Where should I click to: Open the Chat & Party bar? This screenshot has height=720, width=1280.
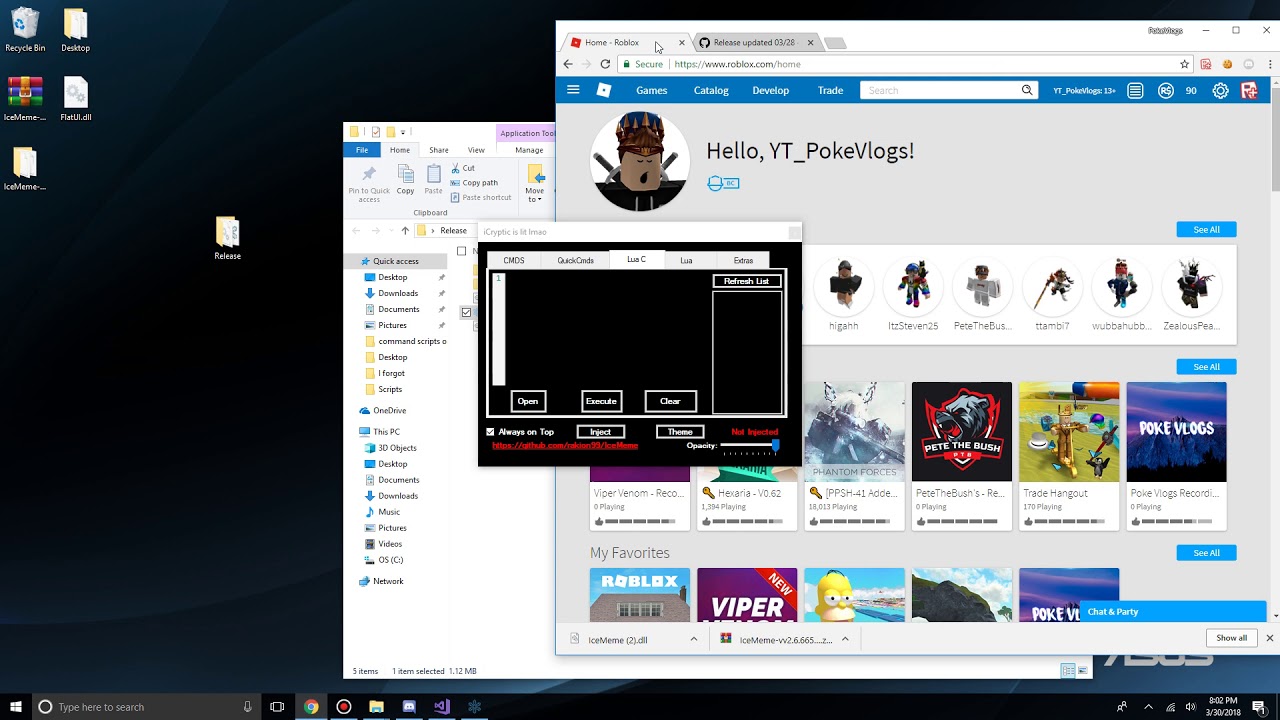pos(1173,611)
